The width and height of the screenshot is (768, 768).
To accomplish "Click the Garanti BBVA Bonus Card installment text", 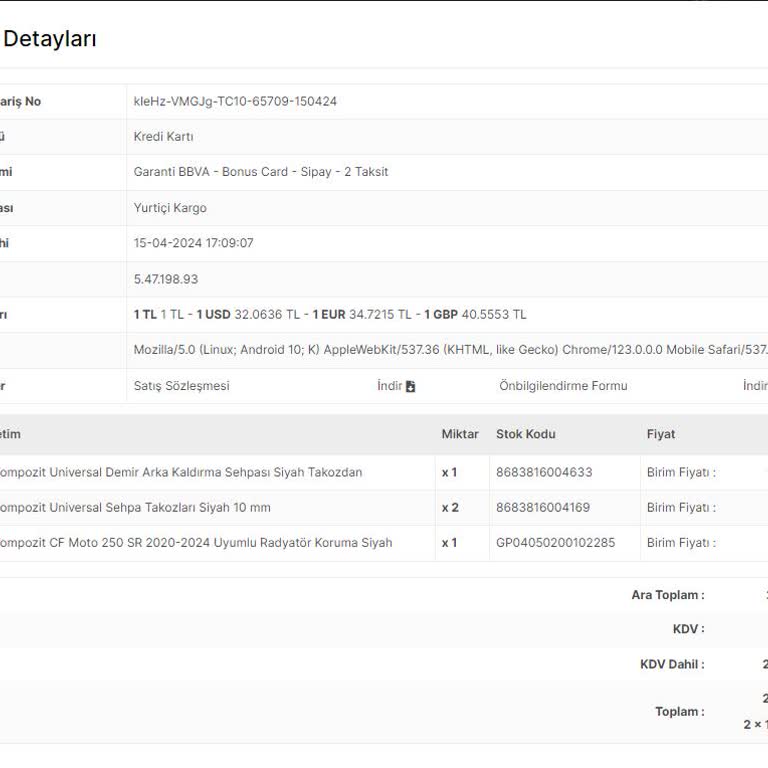I will click(260, 172).
